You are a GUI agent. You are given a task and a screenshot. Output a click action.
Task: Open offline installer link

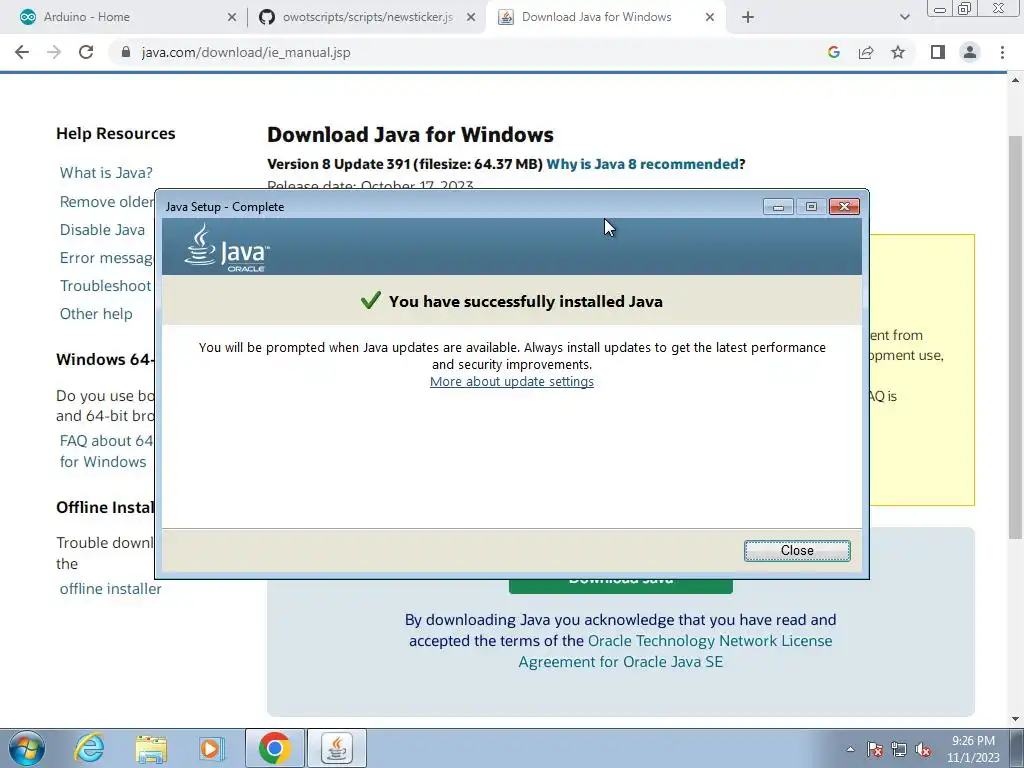[110, 589]
